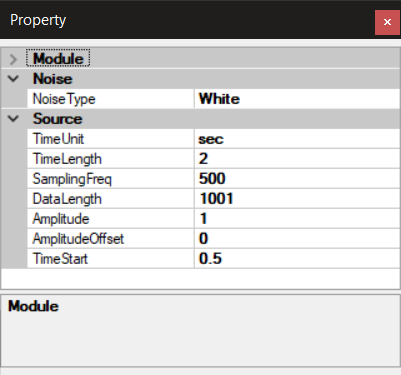Select the Noise category header
This screenshot has height=375, width=401.
click(53, 79)
